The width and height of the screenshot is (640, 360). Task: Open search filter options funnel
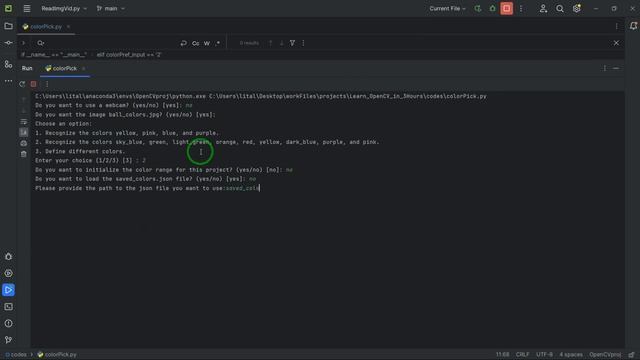[x=292, y=43]
